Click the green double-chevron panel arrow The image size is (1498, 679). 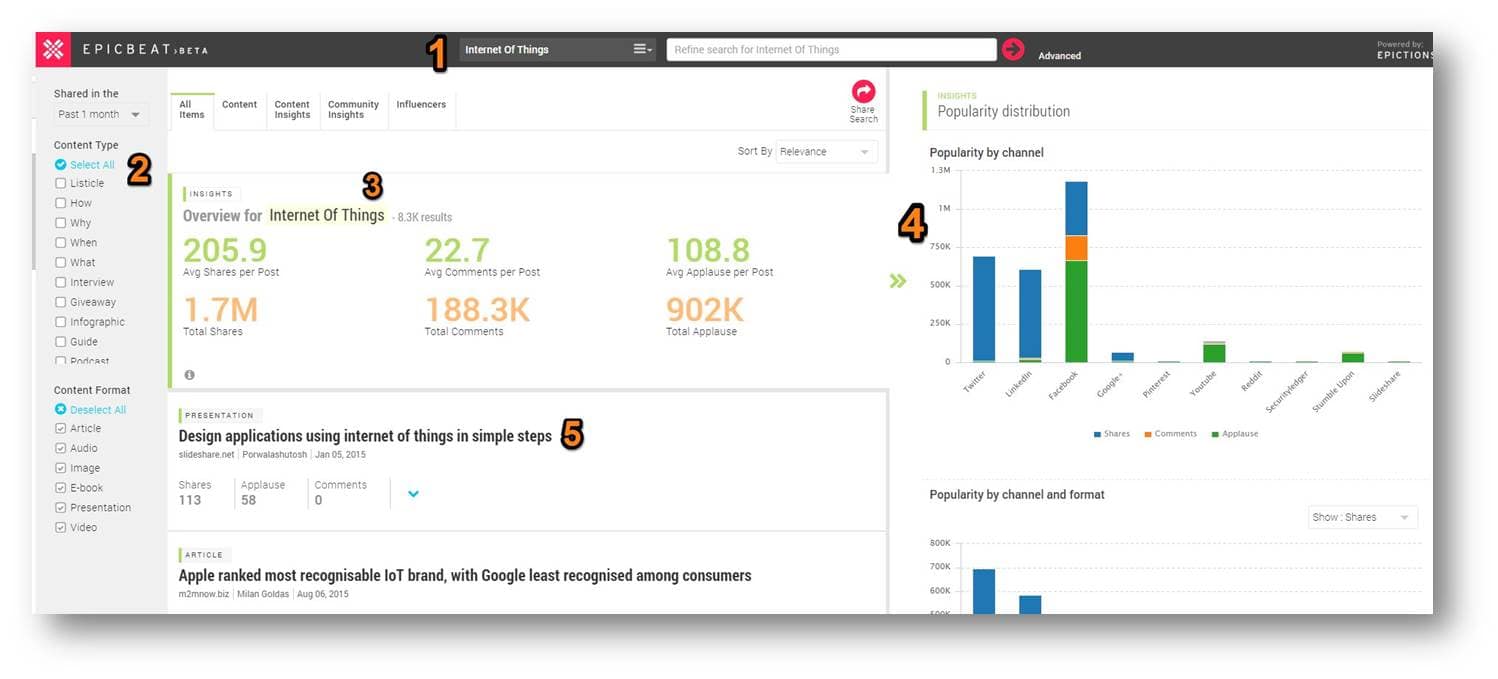coord(898,281)
